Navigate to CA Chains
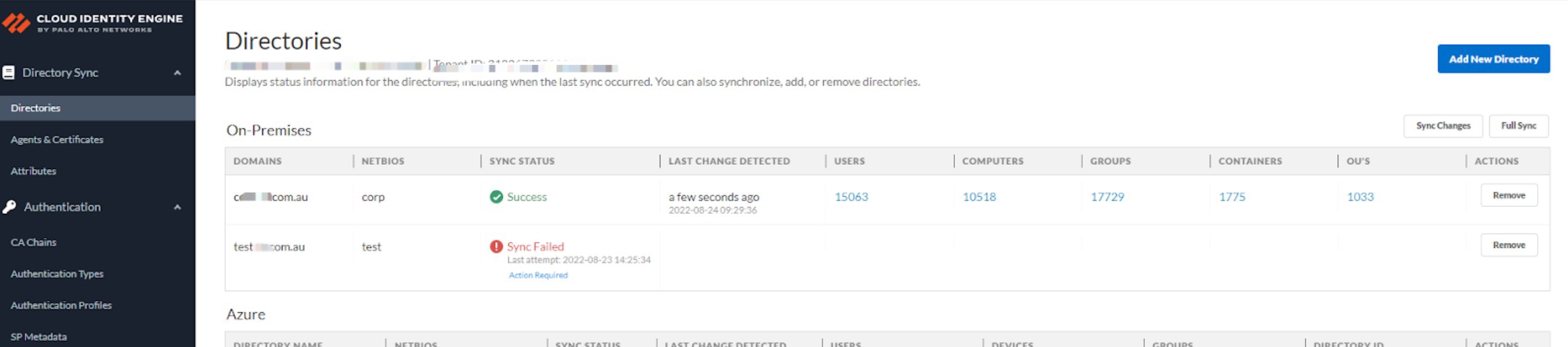 pos(33,242)
